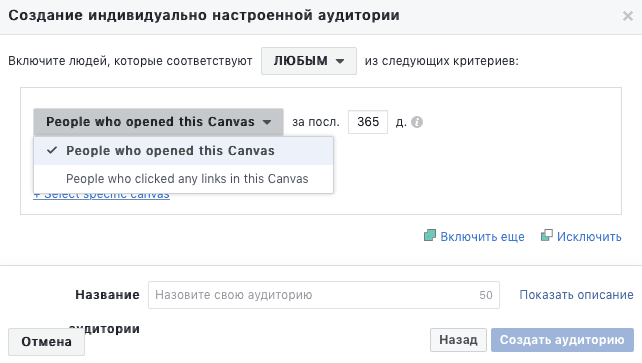This screenshot has height=363, width=642.
Task: Click the Исключить icon
Action: (x=547, y=235)
